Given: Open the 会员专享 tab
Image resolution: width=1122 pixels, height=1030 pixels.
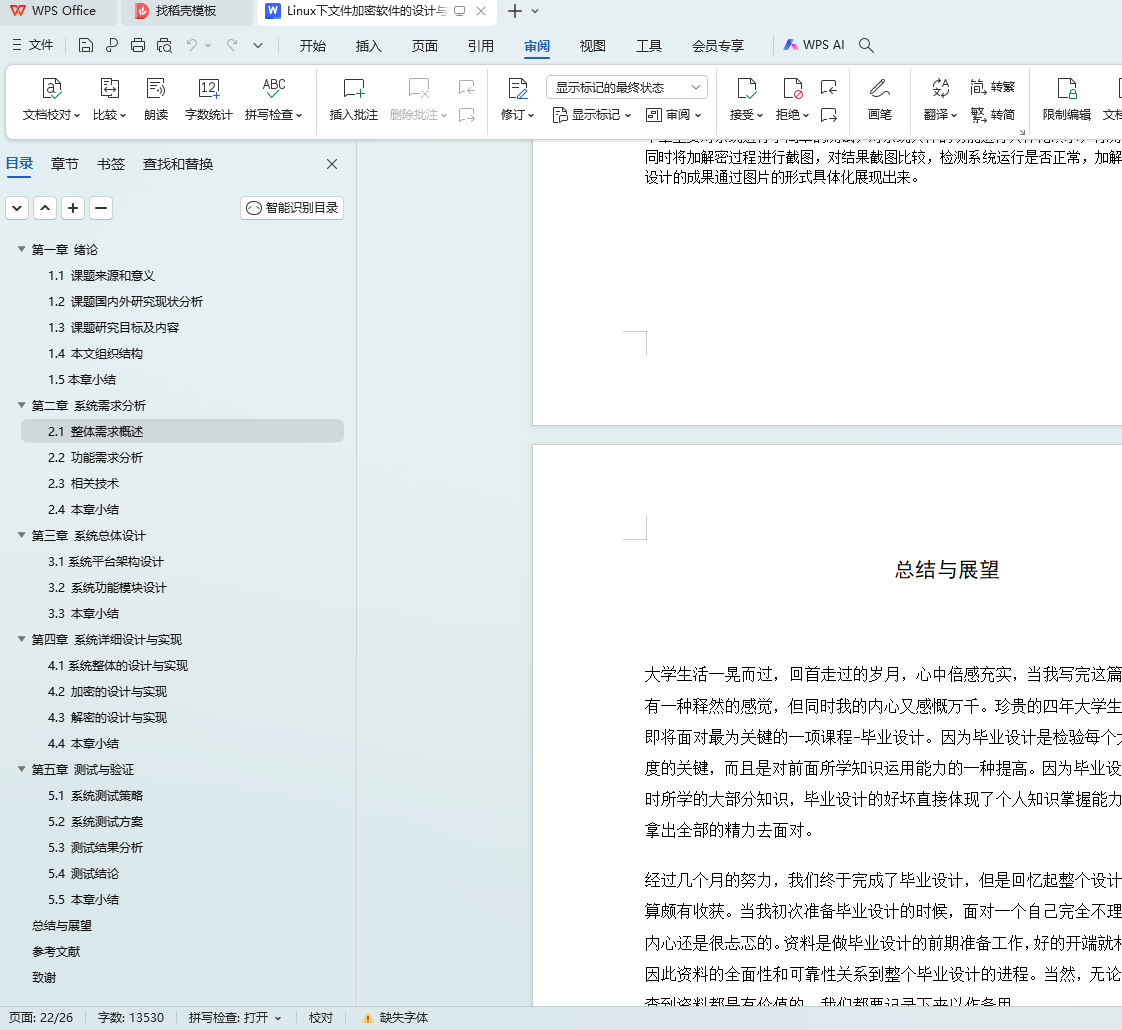Looking at the screenshot, I should pos(718,46).
